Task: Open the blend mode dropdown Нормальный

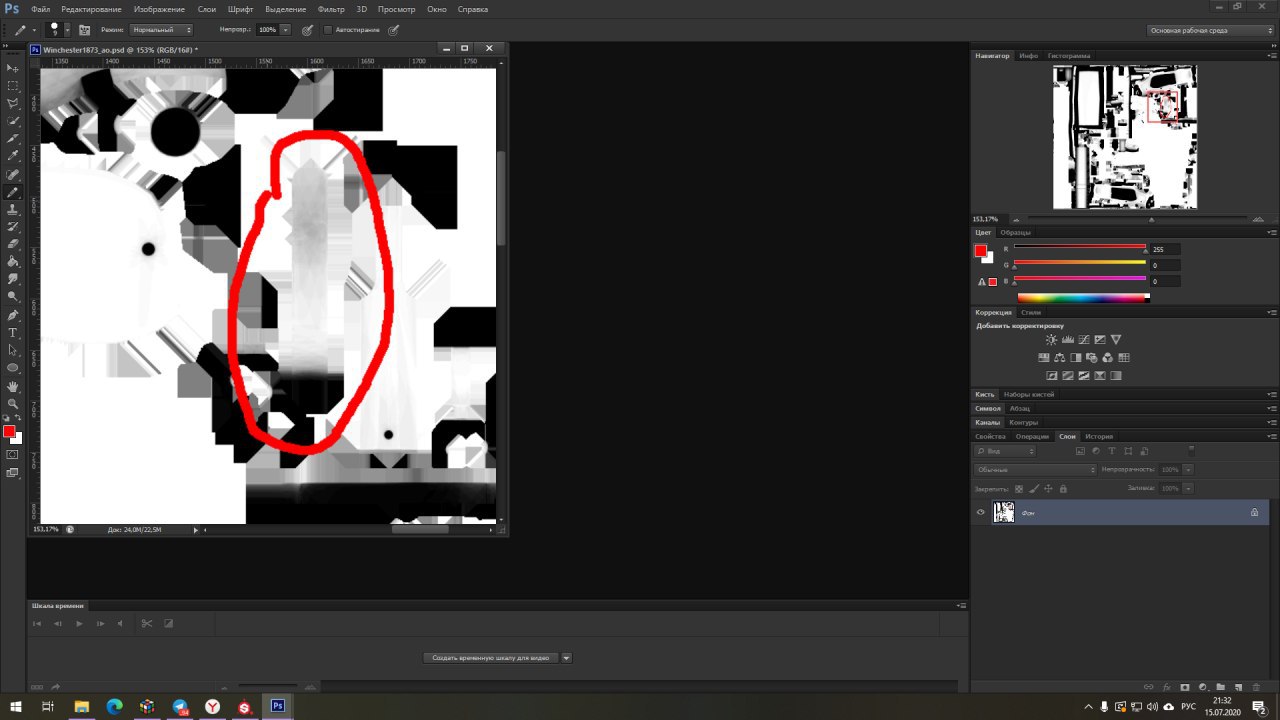Action: click(x=162, y=30)
